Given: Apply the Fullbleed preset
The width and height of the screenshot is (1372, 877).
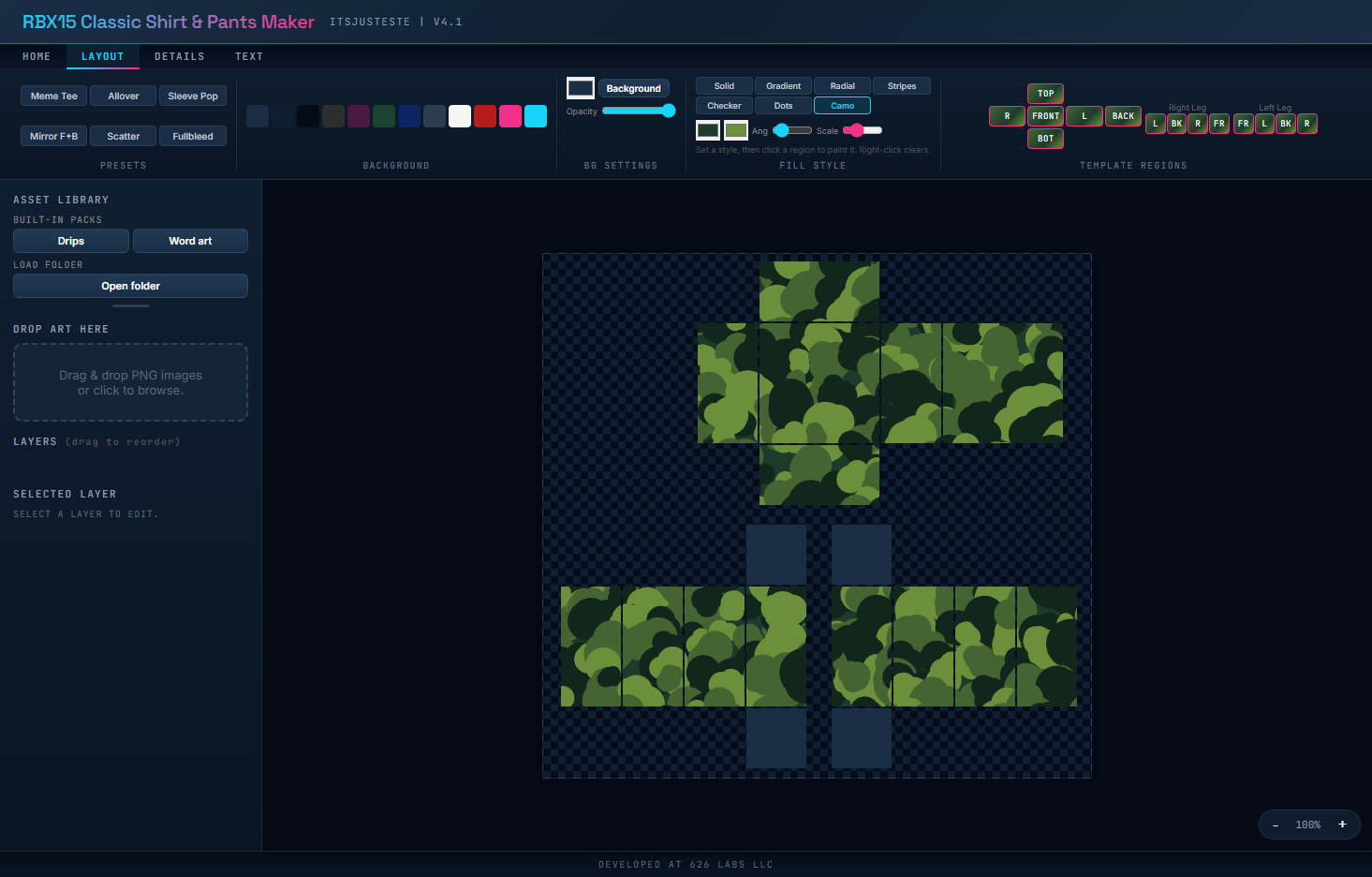Looking at the screenshot, I should 193,137.
